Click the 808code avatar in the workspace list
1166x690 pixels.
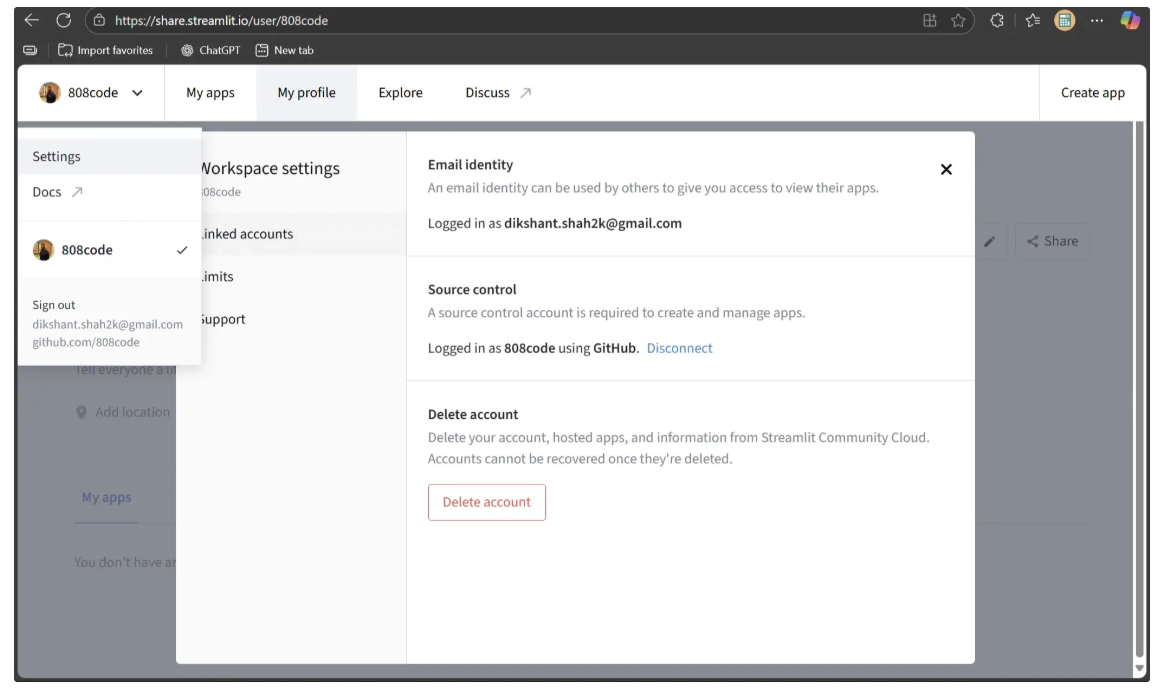pos(43,250)
